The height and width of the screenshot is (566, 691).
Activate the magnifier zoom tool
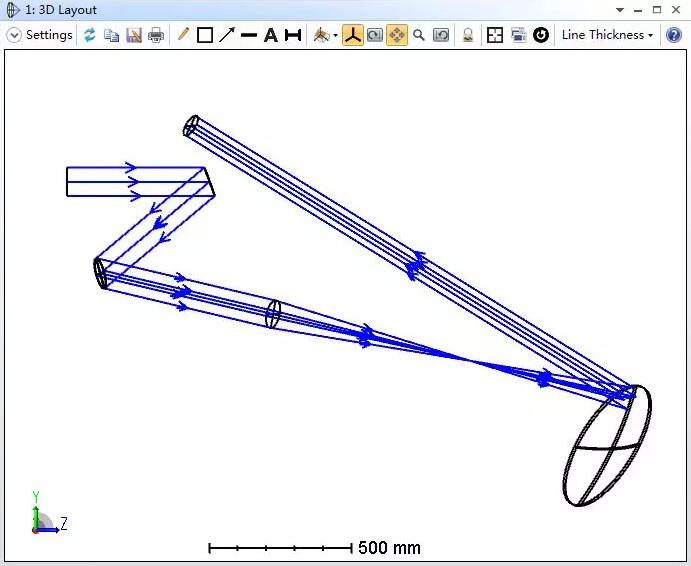pyautogui.click(x=419, y=35)
